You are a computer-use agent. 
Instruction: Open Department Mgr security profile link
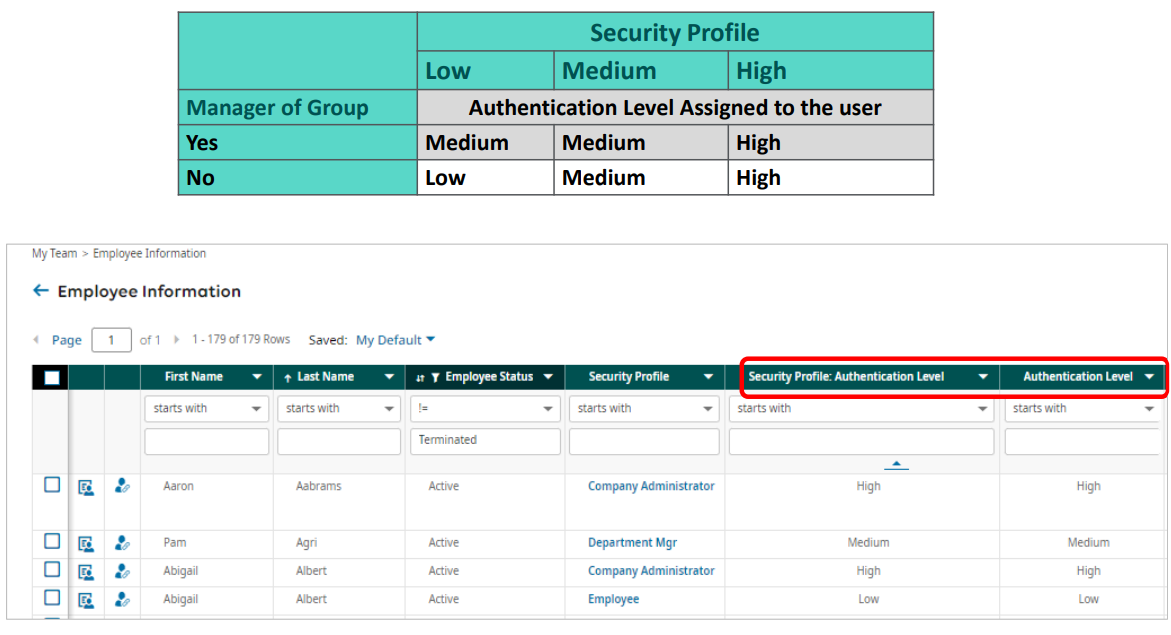pyautogui.click(x=632, y=543)
